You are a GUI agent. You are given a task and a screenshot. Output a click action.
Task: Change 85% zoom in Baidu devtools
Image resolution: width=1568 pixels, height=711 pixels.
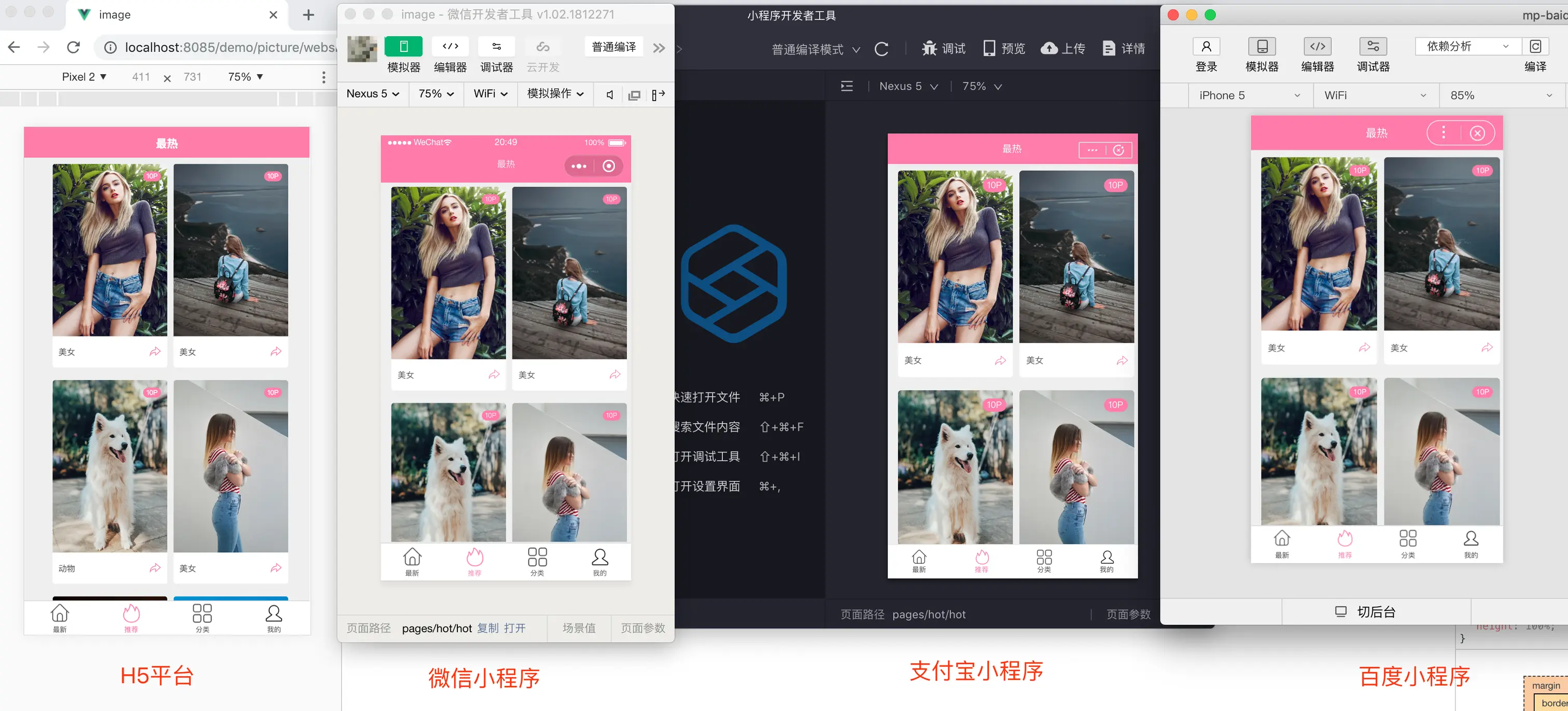[1502, 95]
